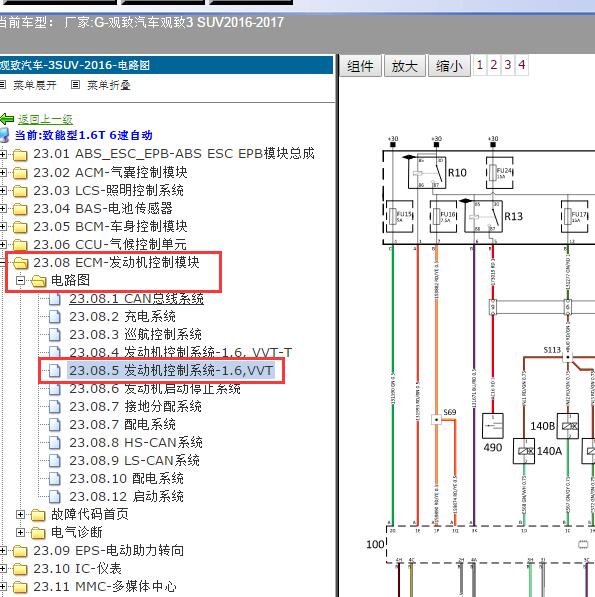Expand the 23.09 EPS node toggle
This screenshot has height=597, width=595.
tap(3, 551)
